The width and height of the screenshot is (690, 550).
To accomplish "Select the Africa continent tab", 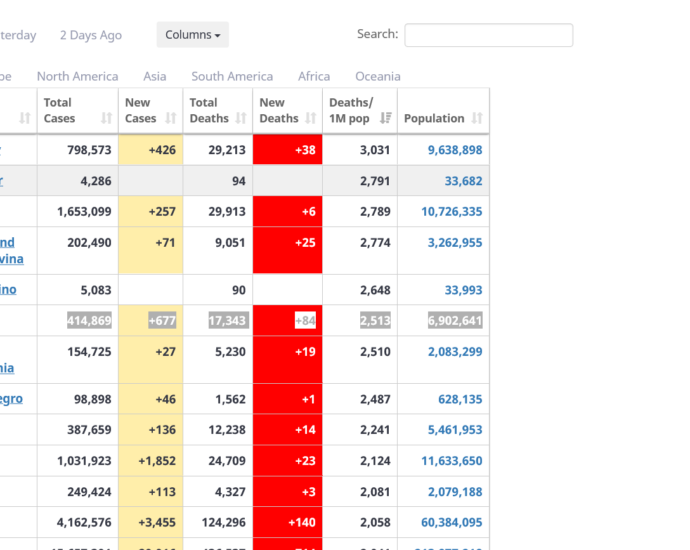I will [x=314, y=77].
